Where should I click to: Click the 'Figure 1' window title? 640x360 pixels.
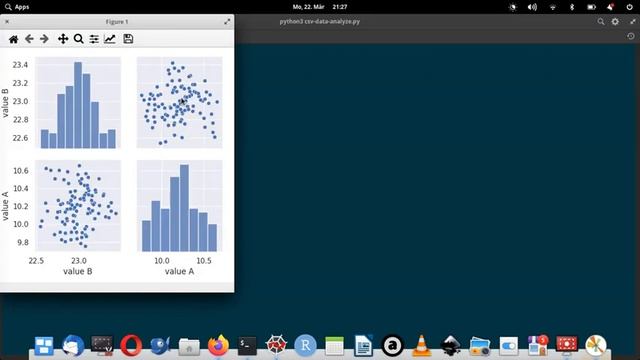pos(117,22)
